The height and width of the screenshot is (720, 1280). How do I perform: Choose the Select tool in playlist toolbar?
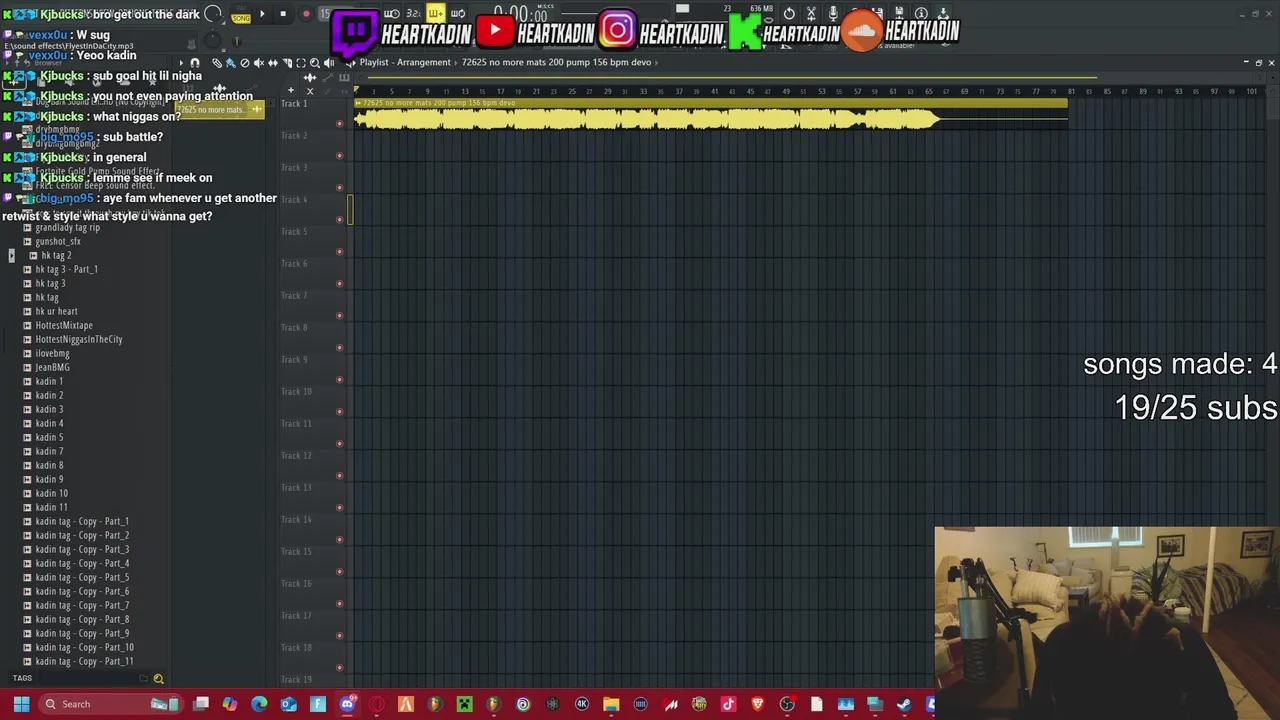point(301,63)
